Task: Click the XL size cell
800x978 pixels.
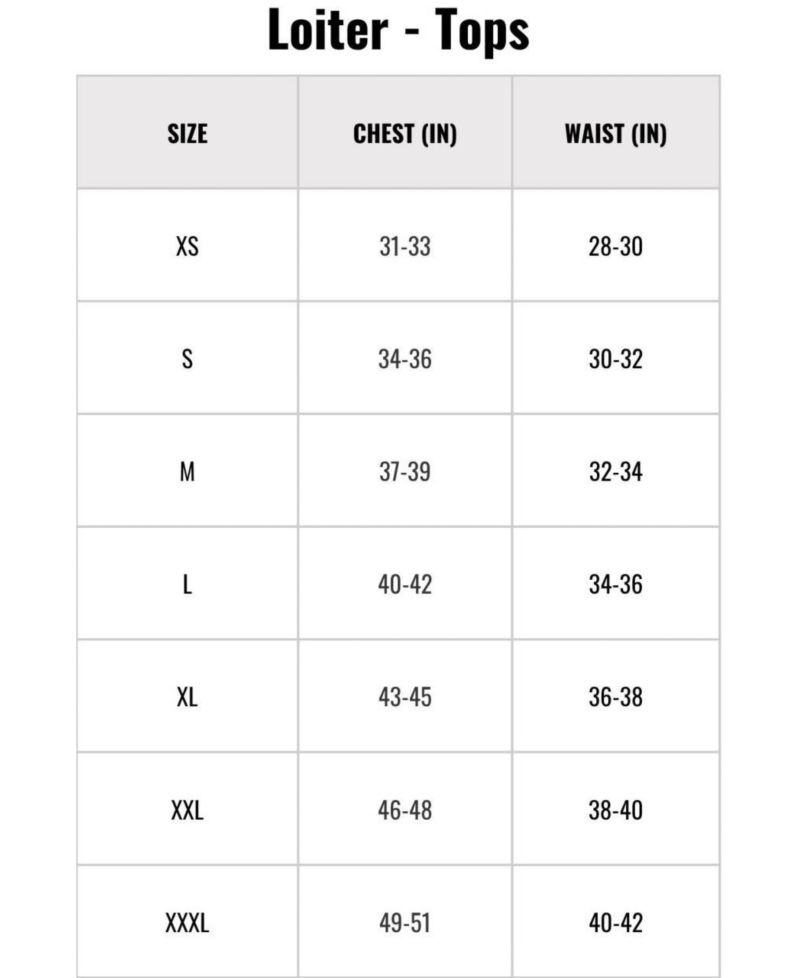Action: click(x=187, y=697)
